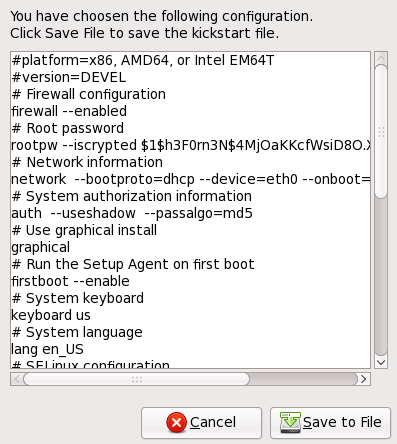
Task: Place cursor in the 'firewall --enabled' line
Action: [x=69, y=111]
